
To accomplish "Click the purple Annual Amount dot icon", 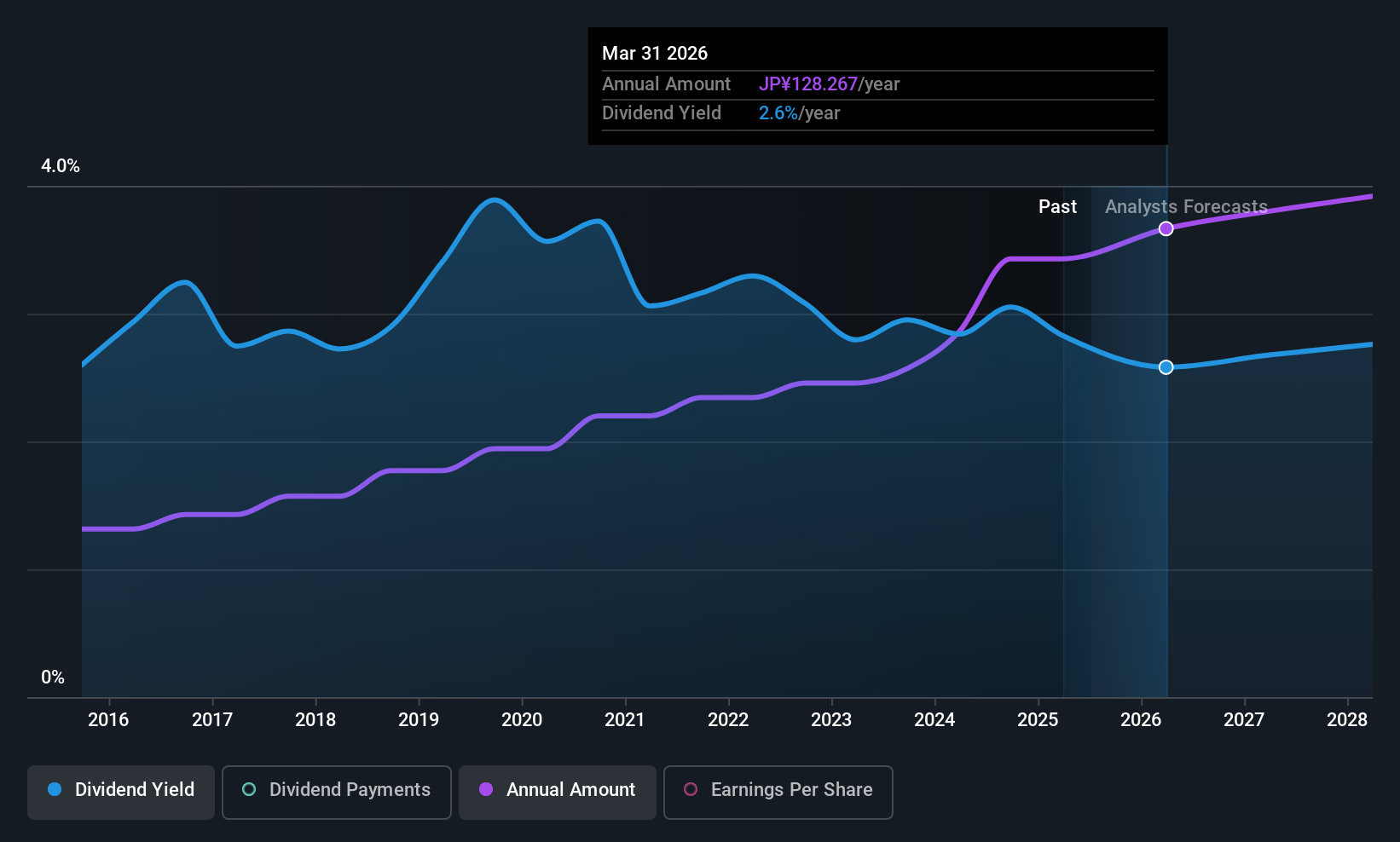I will [x=486, y=790].
